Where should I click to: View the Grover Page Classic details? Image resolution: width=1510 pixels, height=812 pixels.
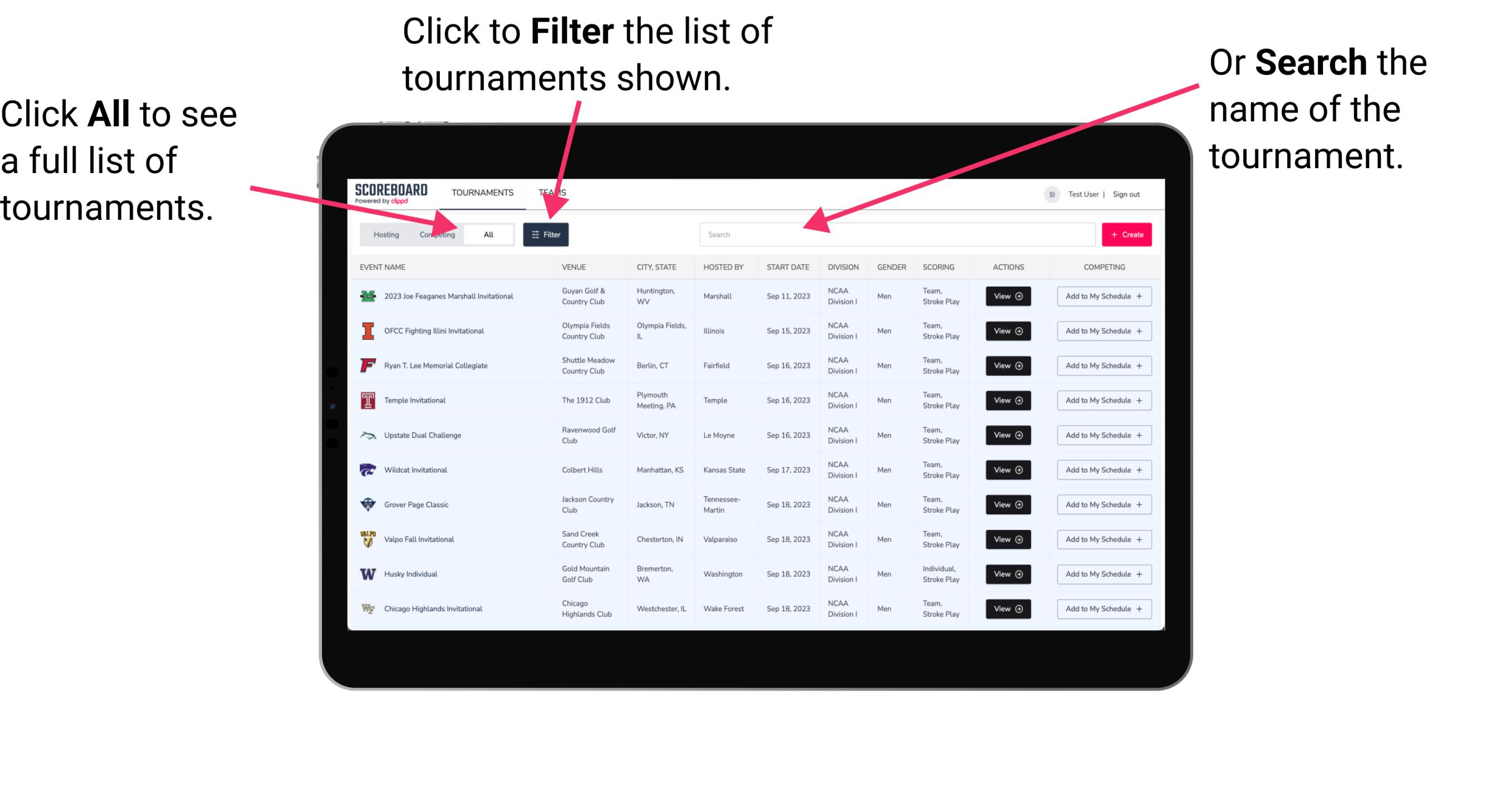1008,504
